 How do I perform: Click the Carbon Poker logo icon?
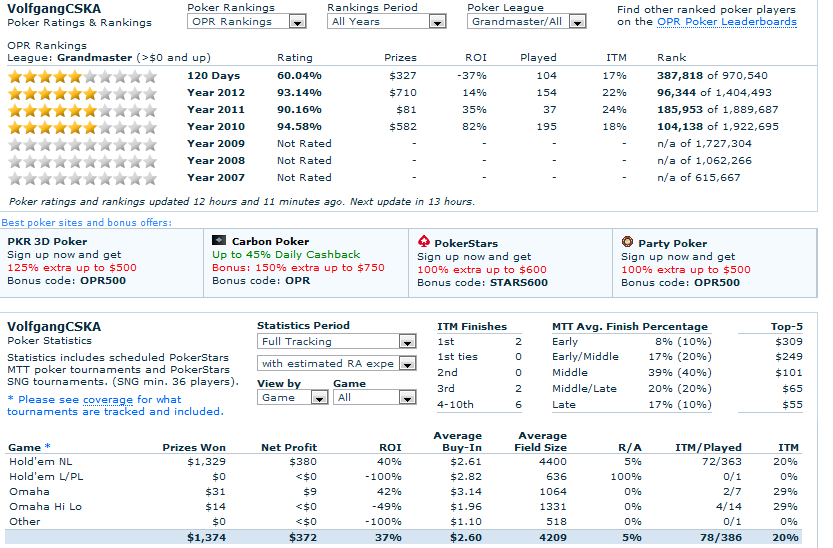(x=219, y=240)
